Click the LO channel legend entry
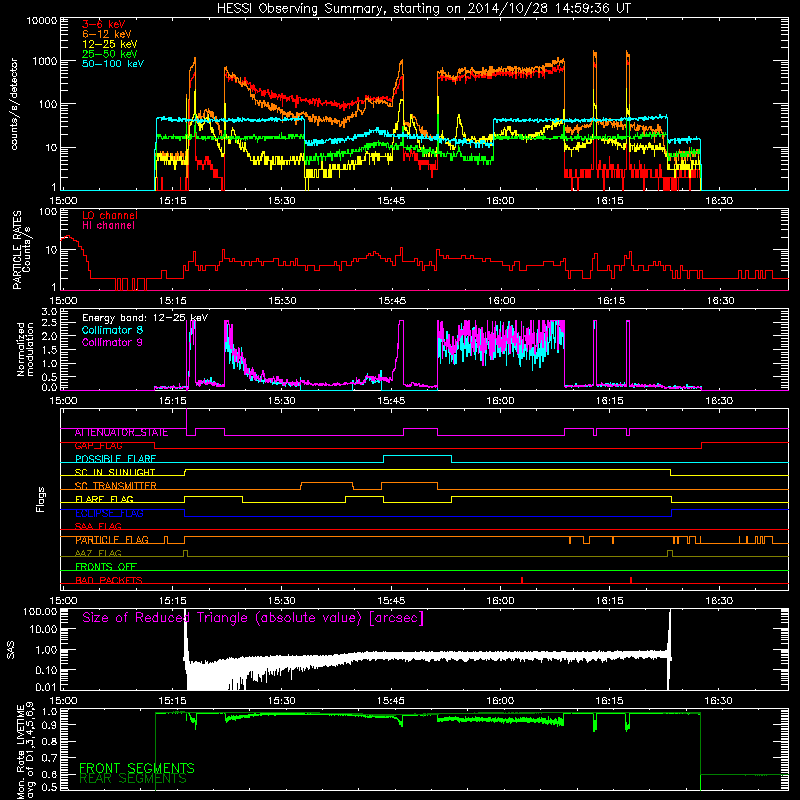The height and width of the screenshot is (800, 800). [110, 215]
